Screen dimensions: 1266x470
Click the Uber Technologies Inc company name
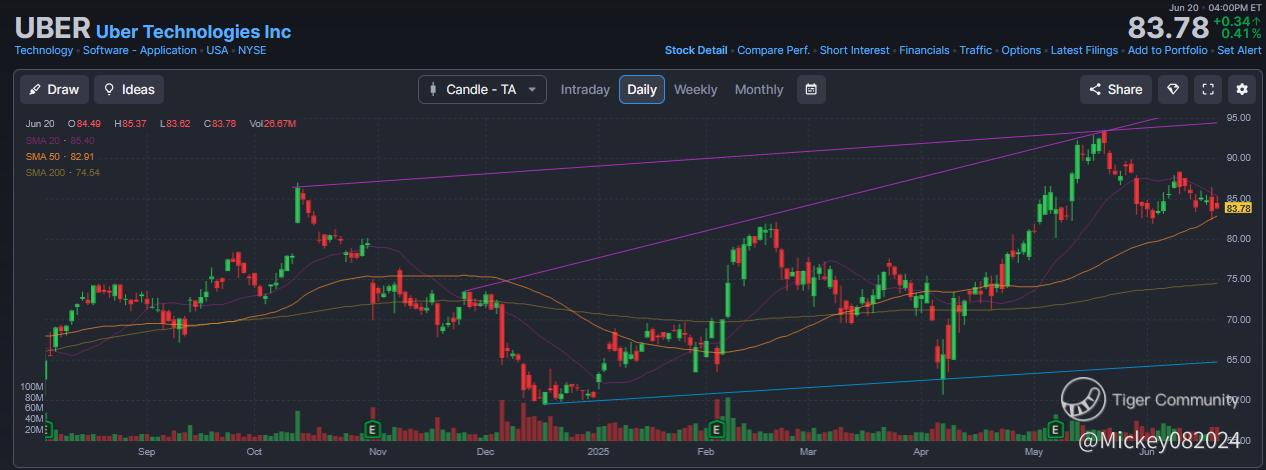click(x=193, y=31)
